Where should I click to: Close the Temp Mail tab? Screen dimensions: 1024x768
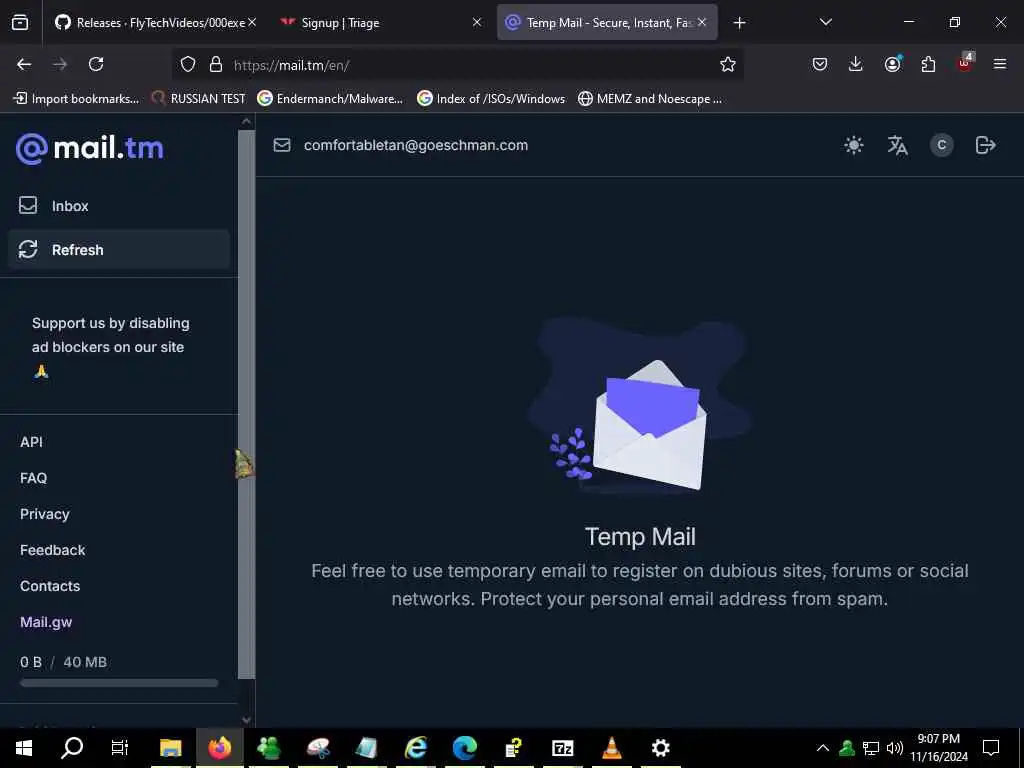[x=702, y=22]
